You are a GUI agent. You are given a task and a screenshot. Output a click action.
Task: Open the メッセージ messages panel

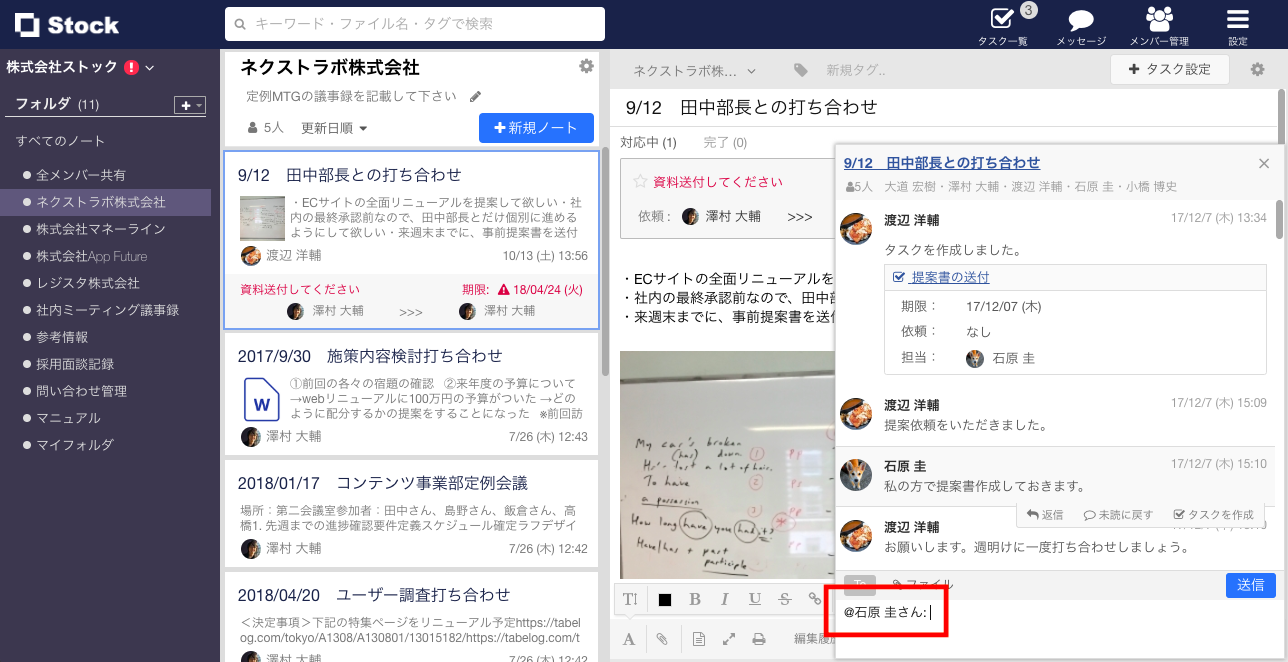(1080, 25)
